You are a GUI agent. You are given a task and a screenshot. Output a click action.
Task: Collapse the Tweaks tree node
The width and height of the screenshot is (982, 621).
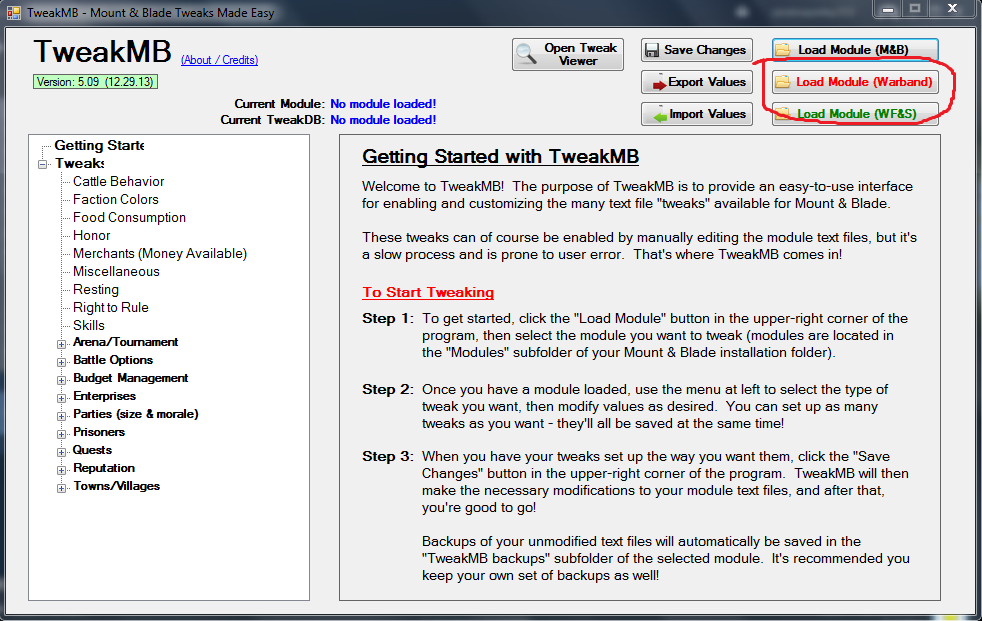point(43,164)
